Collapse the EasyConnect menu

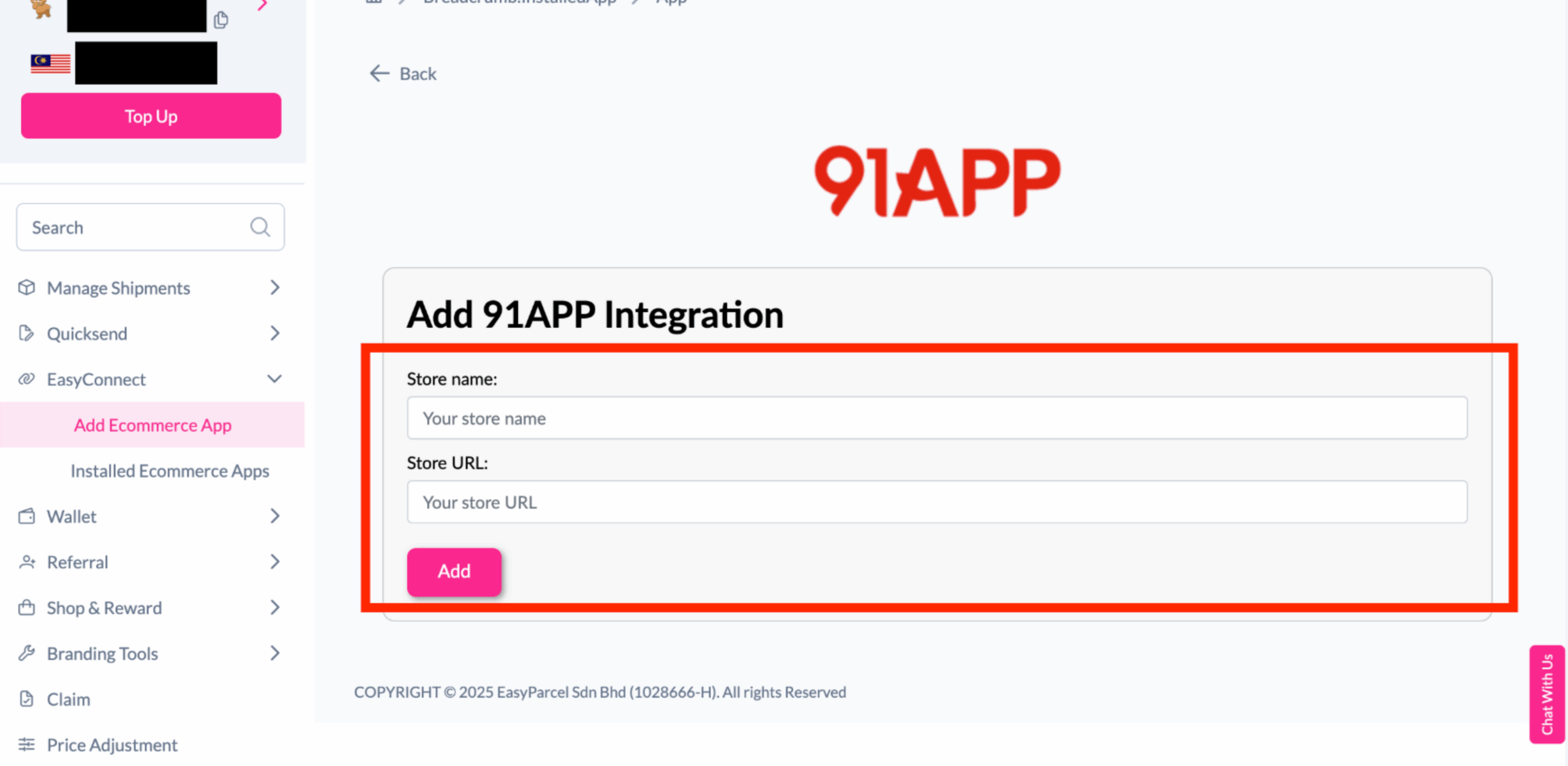[274, 379]
